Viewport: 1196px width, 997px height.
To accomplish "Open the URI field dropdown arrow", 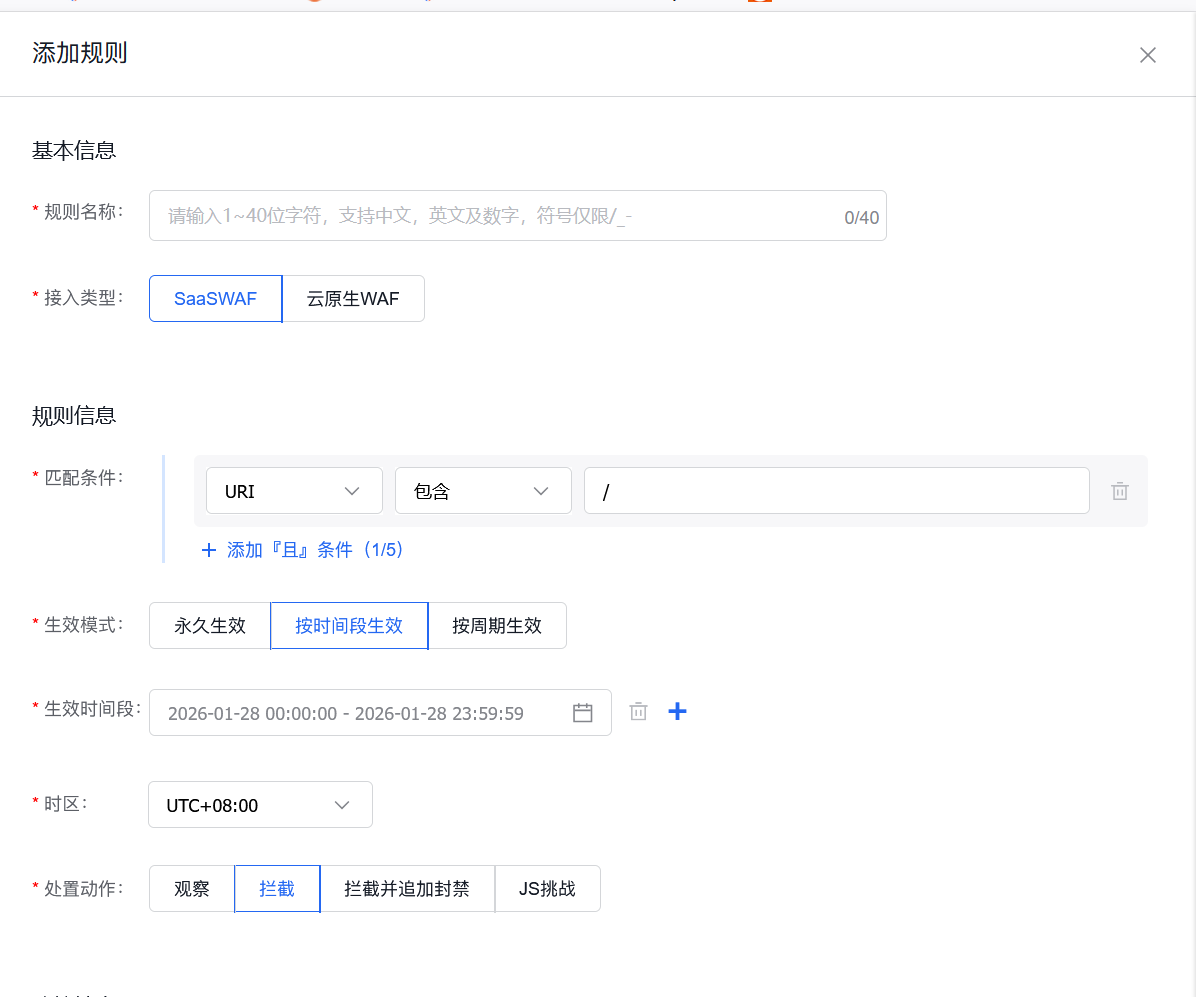I will pos(352,490).
